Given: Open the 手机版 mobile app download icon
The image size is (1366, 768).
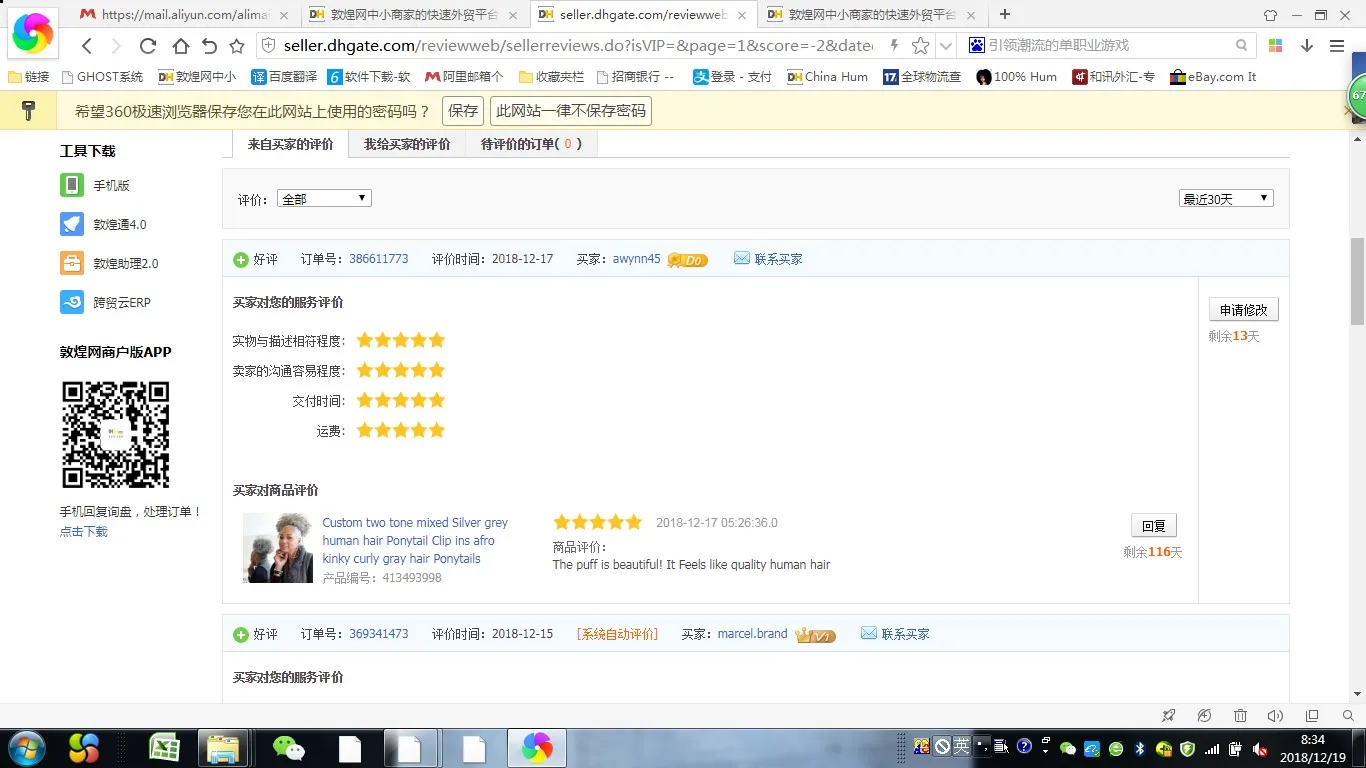Looking at the screenshot, I should click(x=71, y=185).
